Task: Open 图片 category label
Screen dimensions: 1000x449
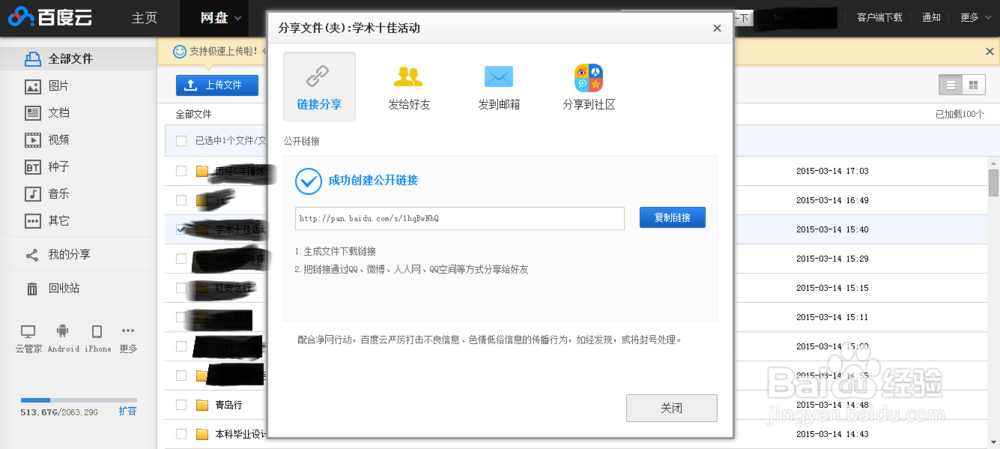Action: click(x=59, y=86)
